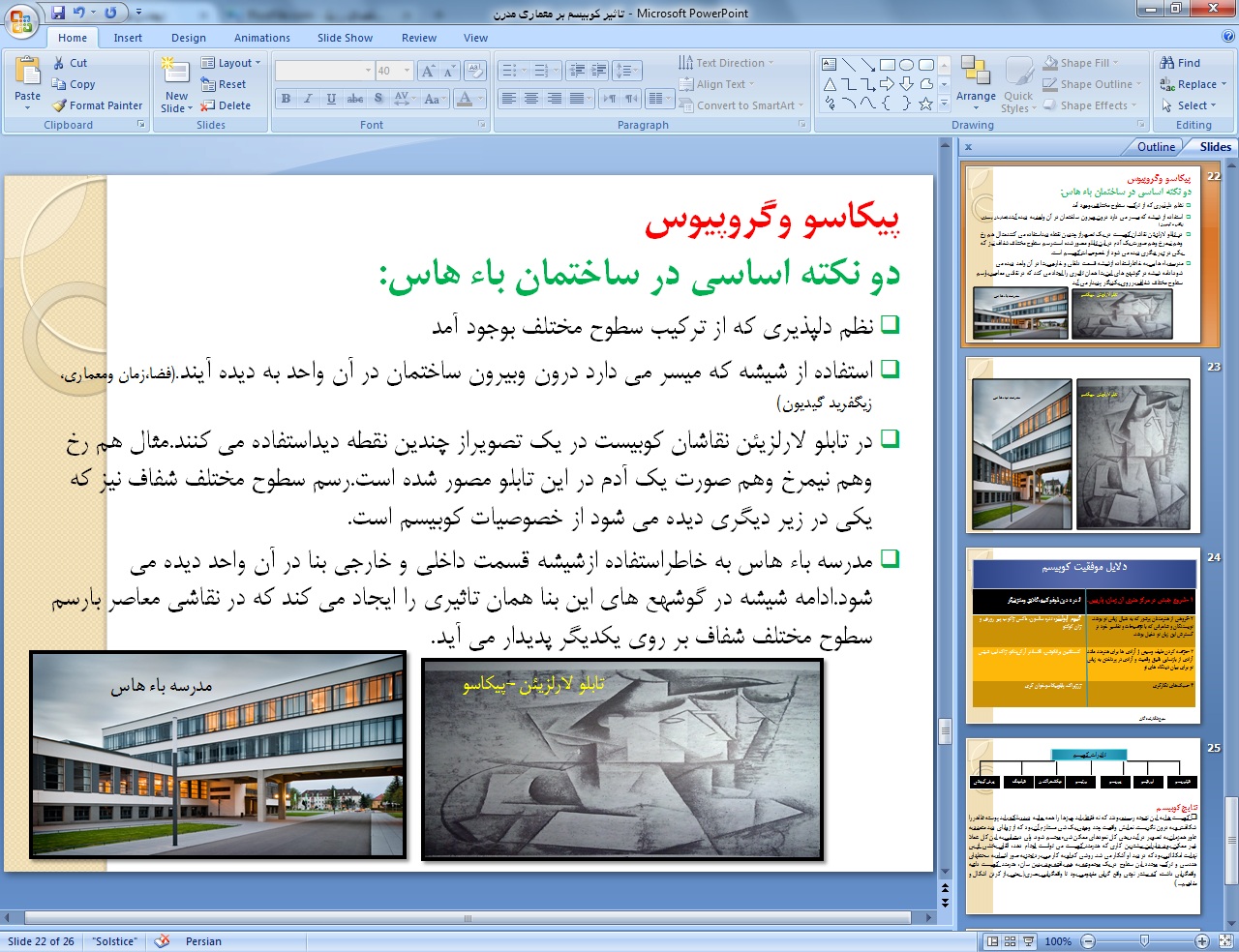Switch to the Animations ribbon tab
The image size is (1239, 952).
pos(261,38)
